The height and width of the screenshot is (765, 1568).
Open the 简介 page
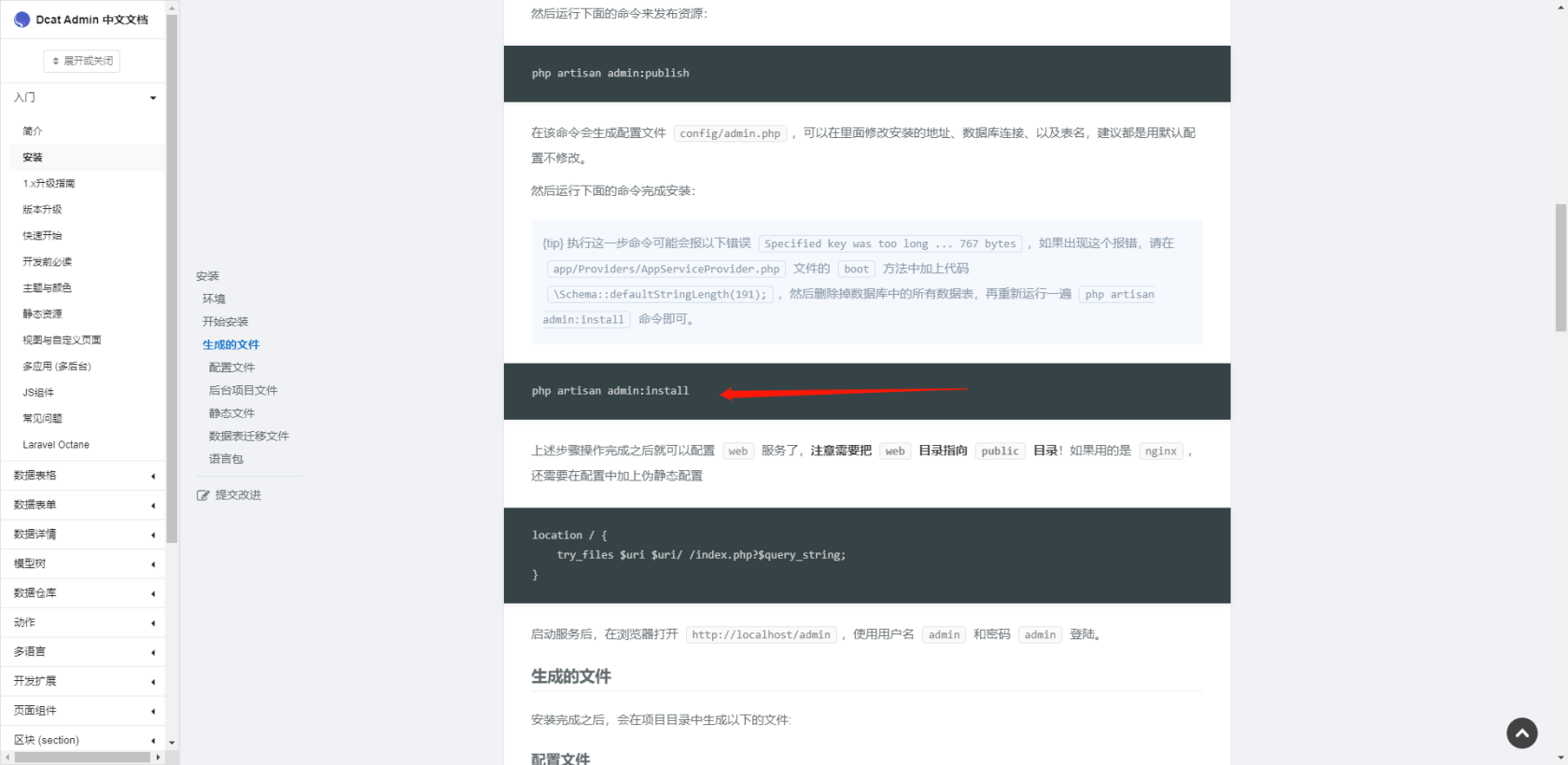click(x=33, y=132)
